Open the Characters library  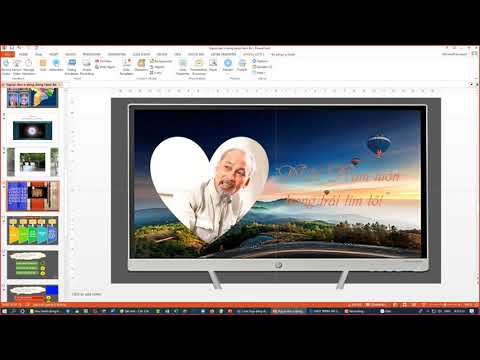point(141,65)
